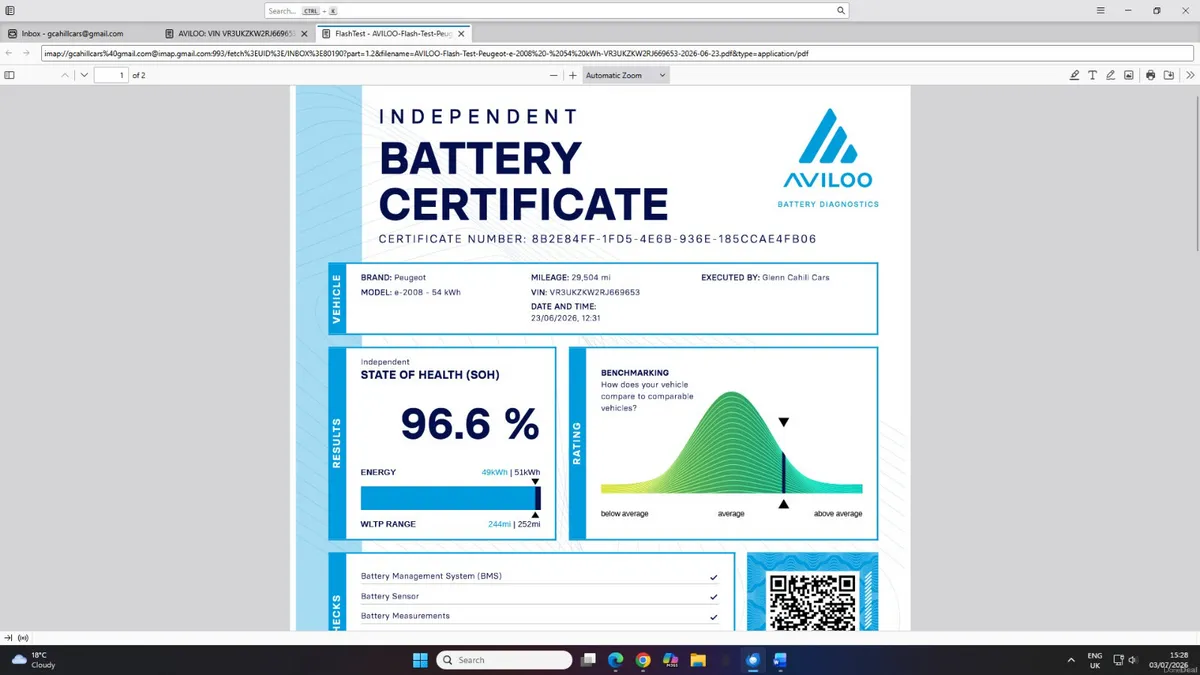Toggle the PDF viewer sidebar
The width and height of the screenshot is (1200, 675).
tap(10, 75)
